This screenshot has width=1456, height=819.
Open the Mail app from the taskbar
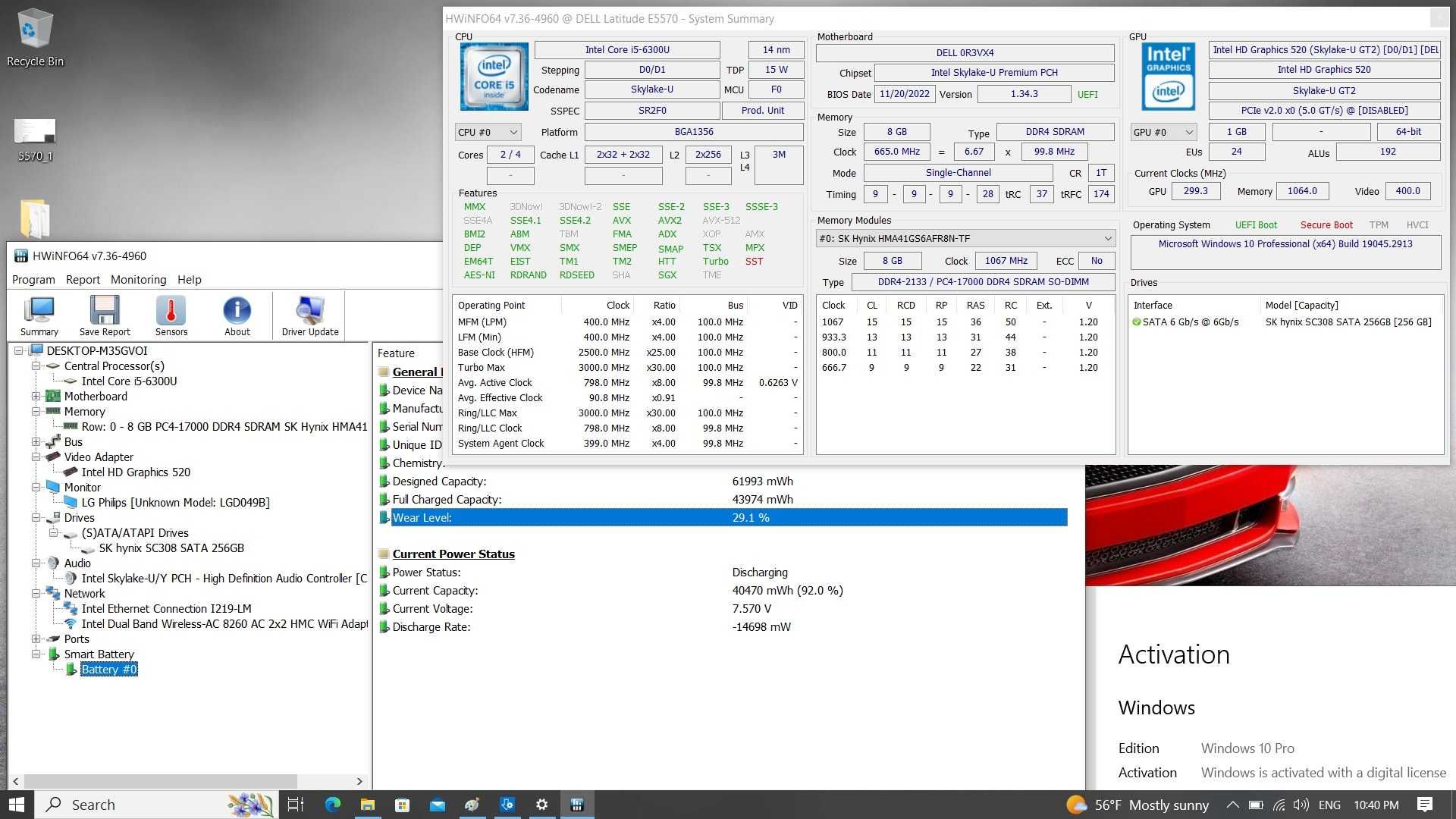(438, 805)
